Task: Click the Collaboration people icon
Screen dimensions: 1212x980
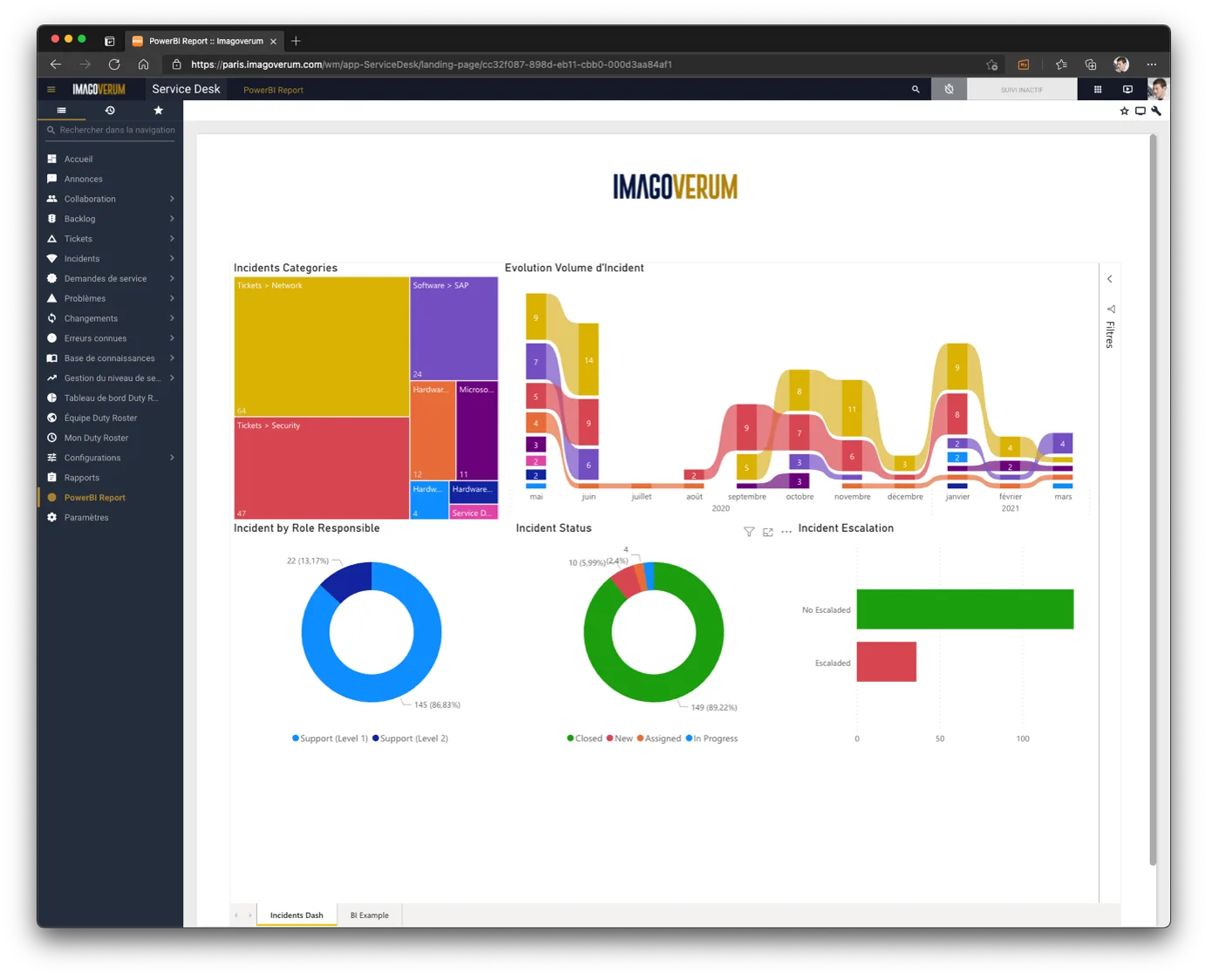Action: (51, 199)
